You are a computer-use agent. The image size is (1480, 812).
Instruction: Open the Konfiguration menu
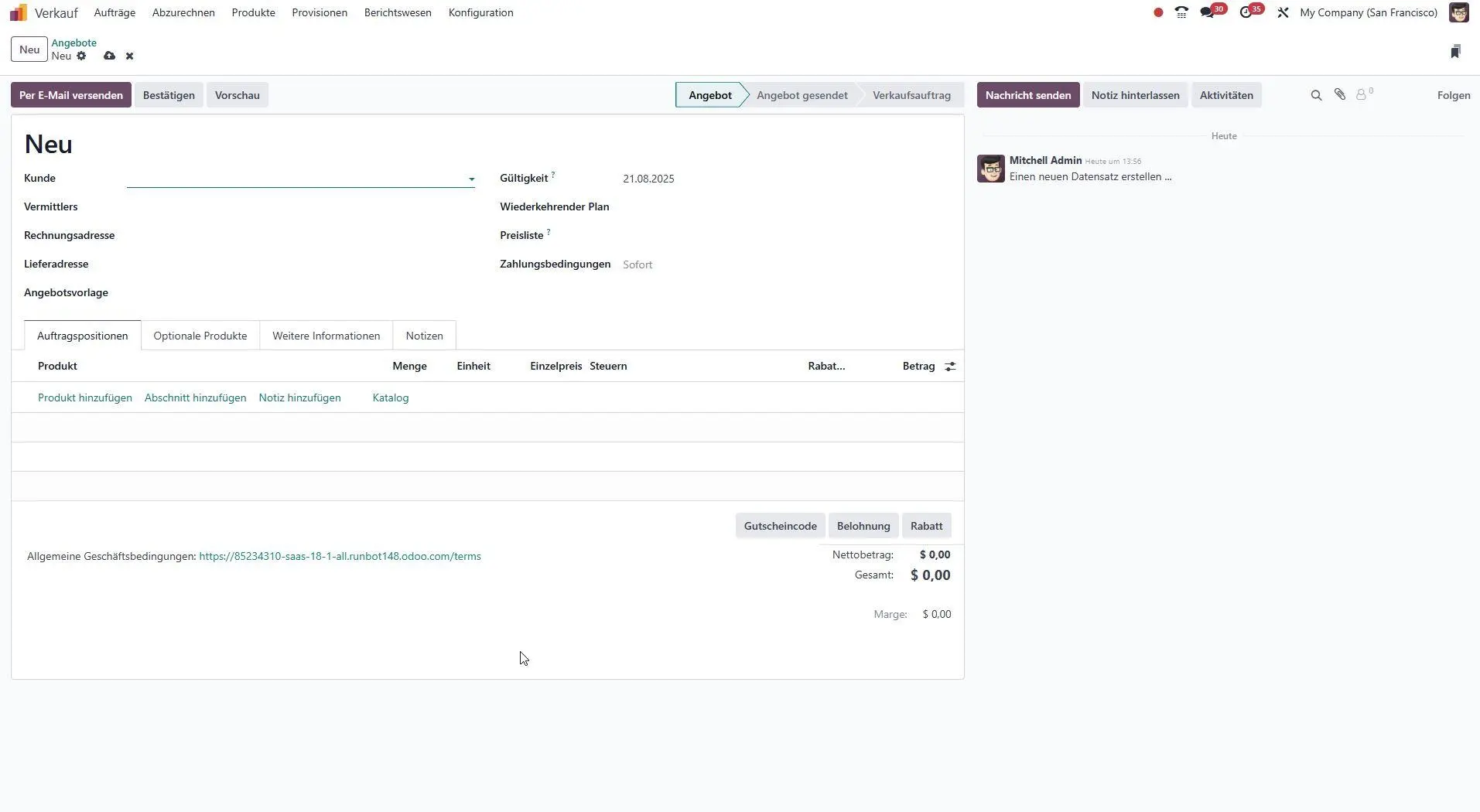(480, 12)
